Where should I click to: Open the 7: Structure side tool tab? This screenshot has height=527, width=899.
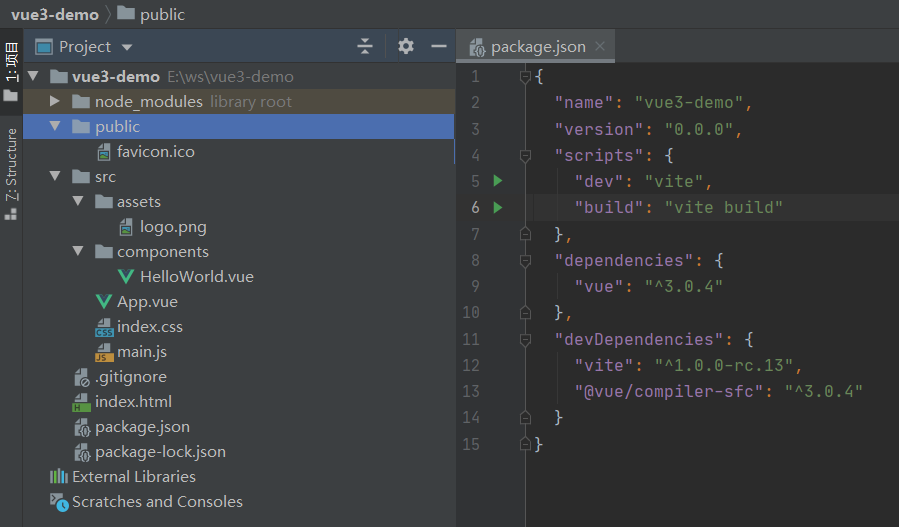tap(11, 174)
